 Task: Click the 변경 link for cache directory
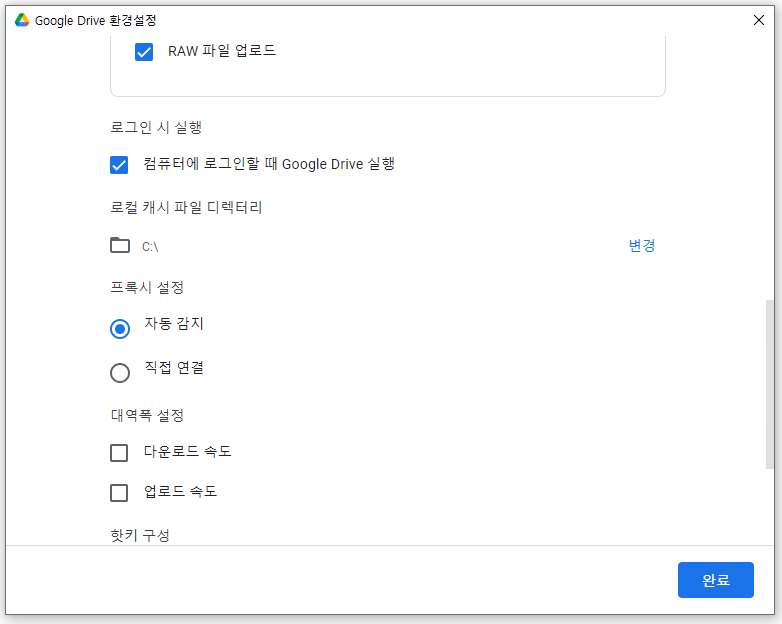pos(641,245)
